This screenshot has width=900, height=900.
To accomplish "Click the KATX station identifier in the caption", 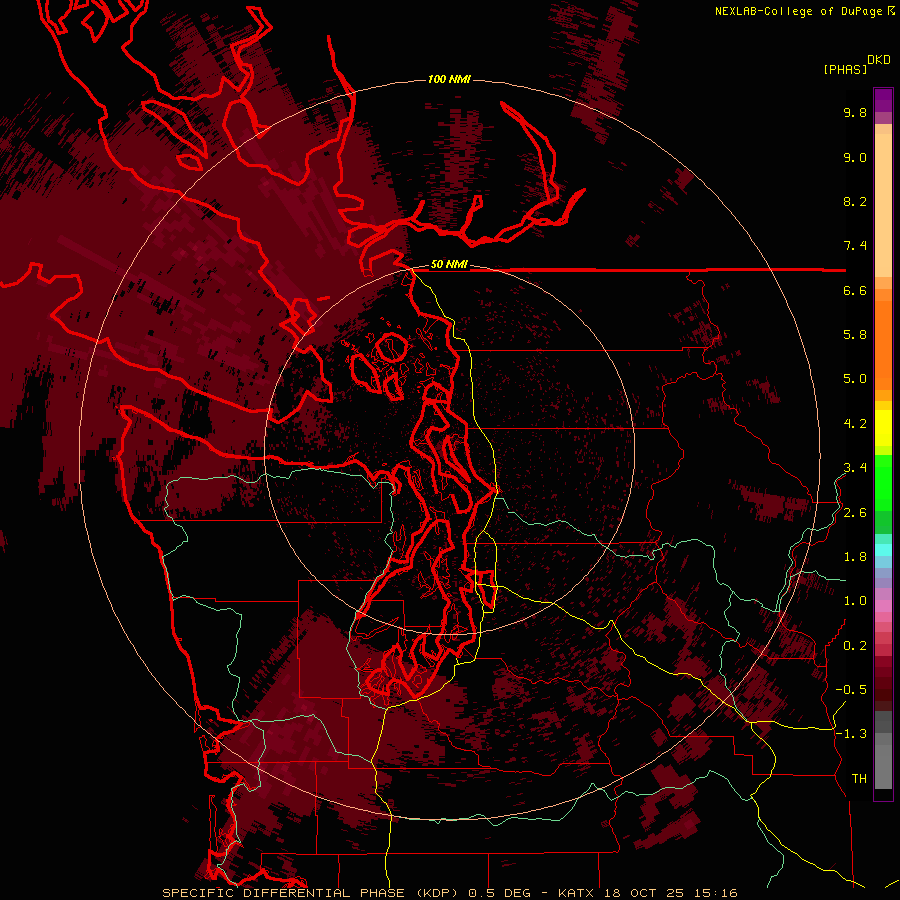I will (578, 893).
